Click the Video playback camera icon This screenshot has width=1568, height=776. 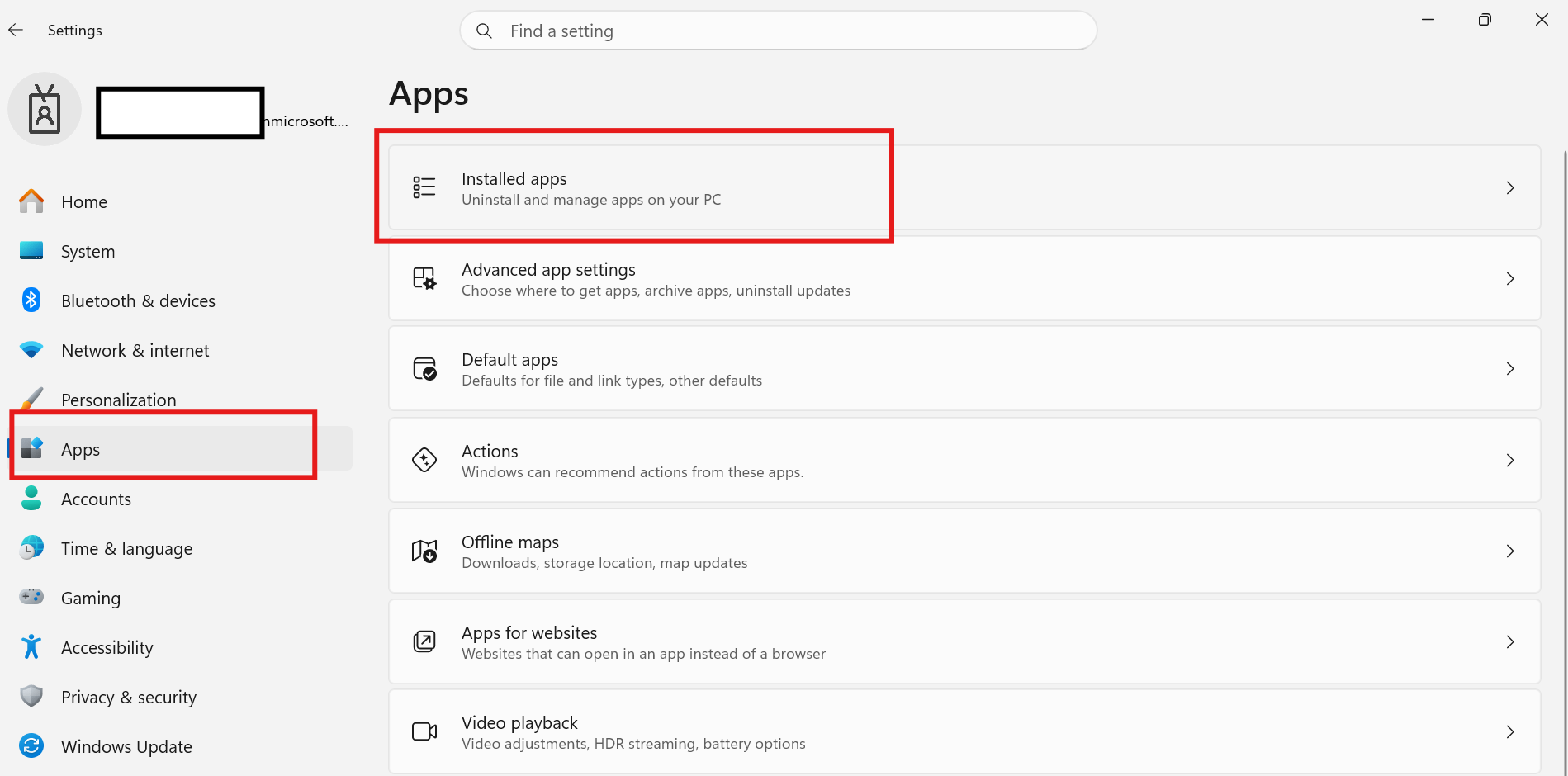click(424, 731)
